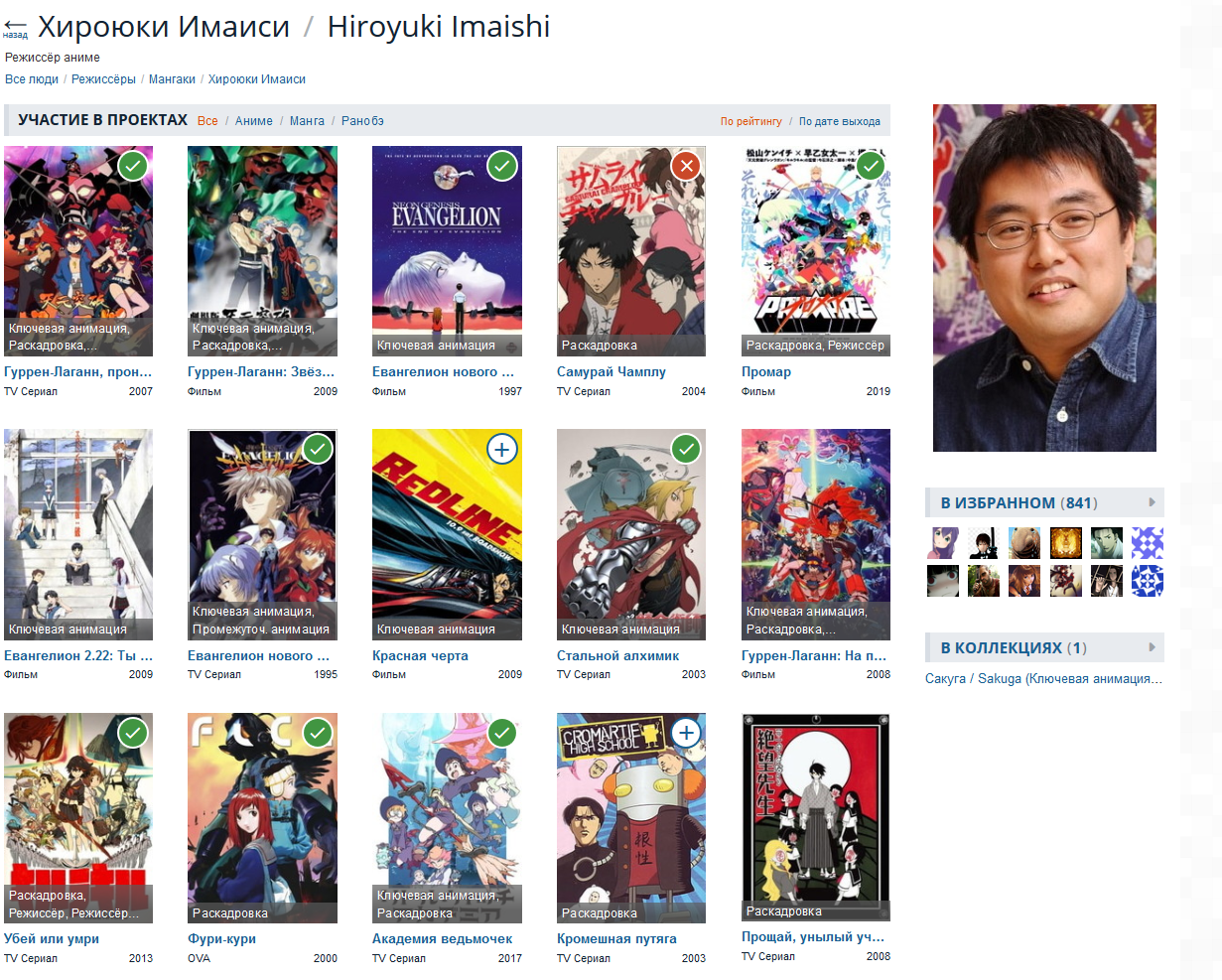This screenshot has height=980, width=1222.
Task: Open В ИЗБРАННОМ (841) heading
Action: (1018, 503)
